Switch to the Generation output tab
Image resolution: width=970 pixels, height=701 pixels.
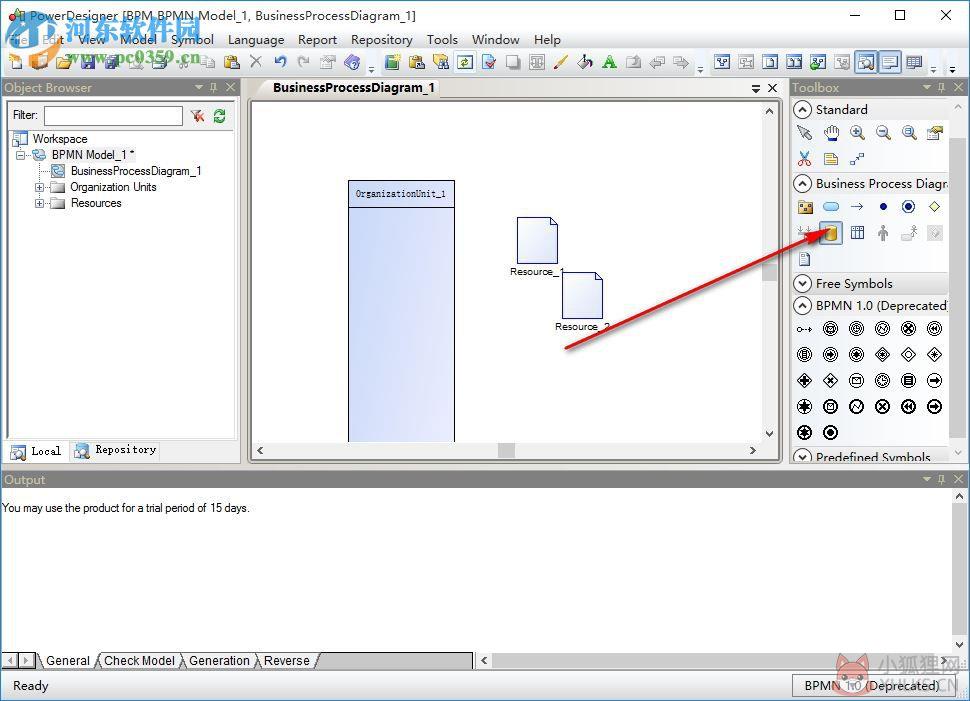(219, 661)
